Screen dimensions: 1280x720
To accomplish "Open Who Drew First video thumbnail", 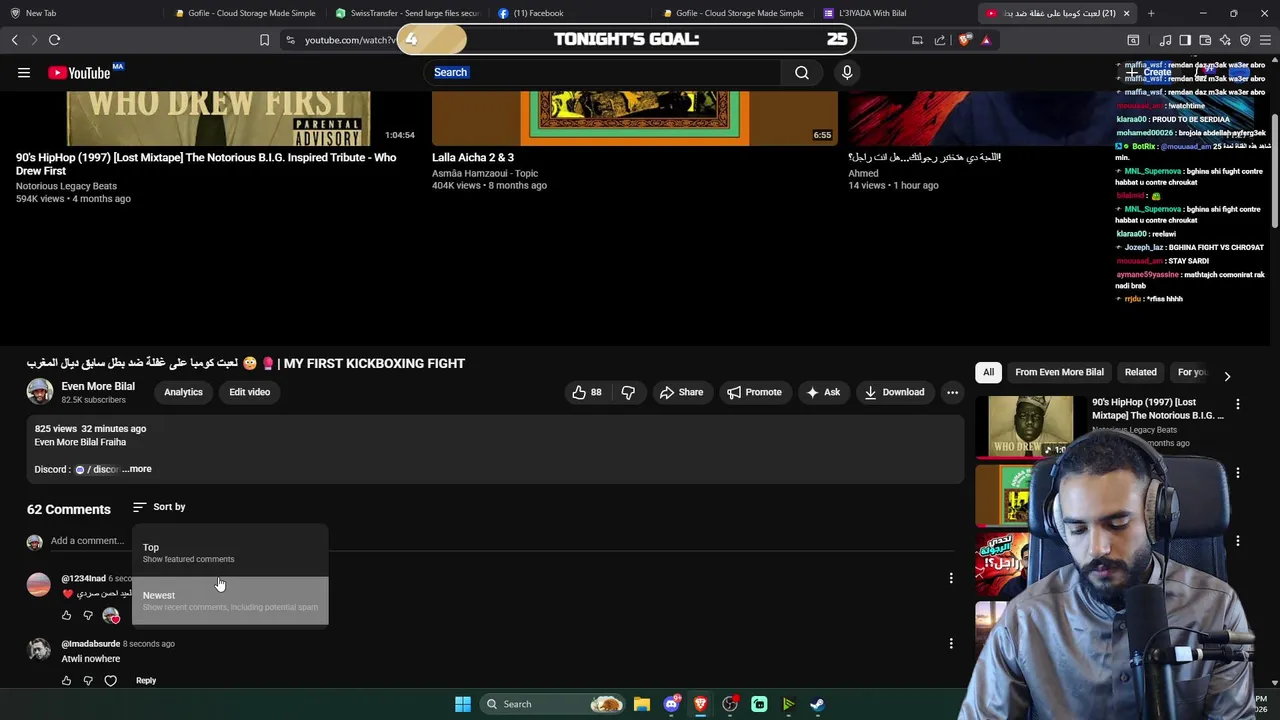I will pyautogui.click(x=218, y=118).
